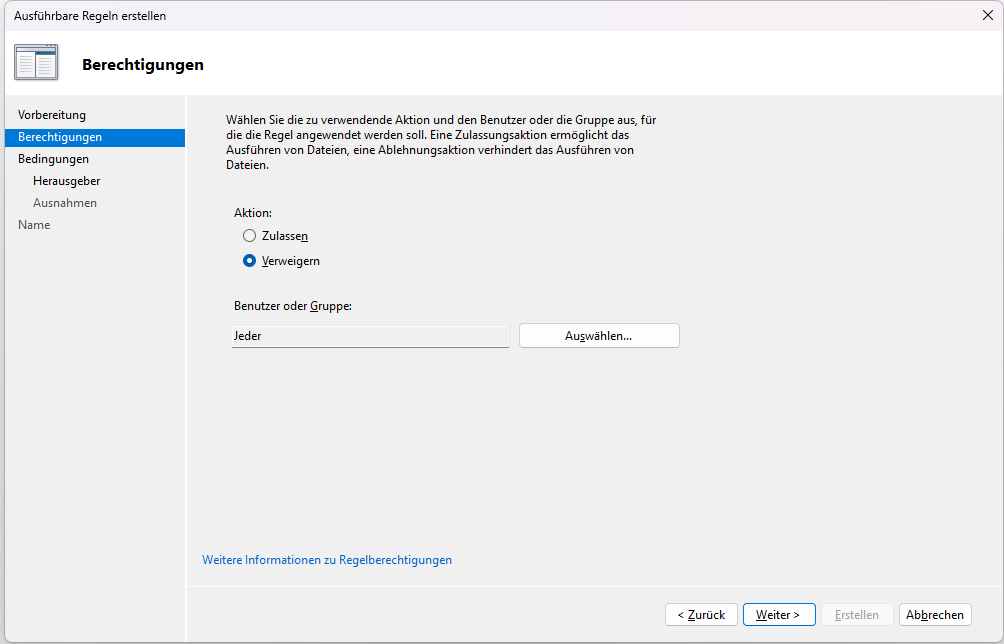The width and height of the screenshot is (1004, 644).
Task: Select the Zulassen radio button
Action: pos(250,236)
